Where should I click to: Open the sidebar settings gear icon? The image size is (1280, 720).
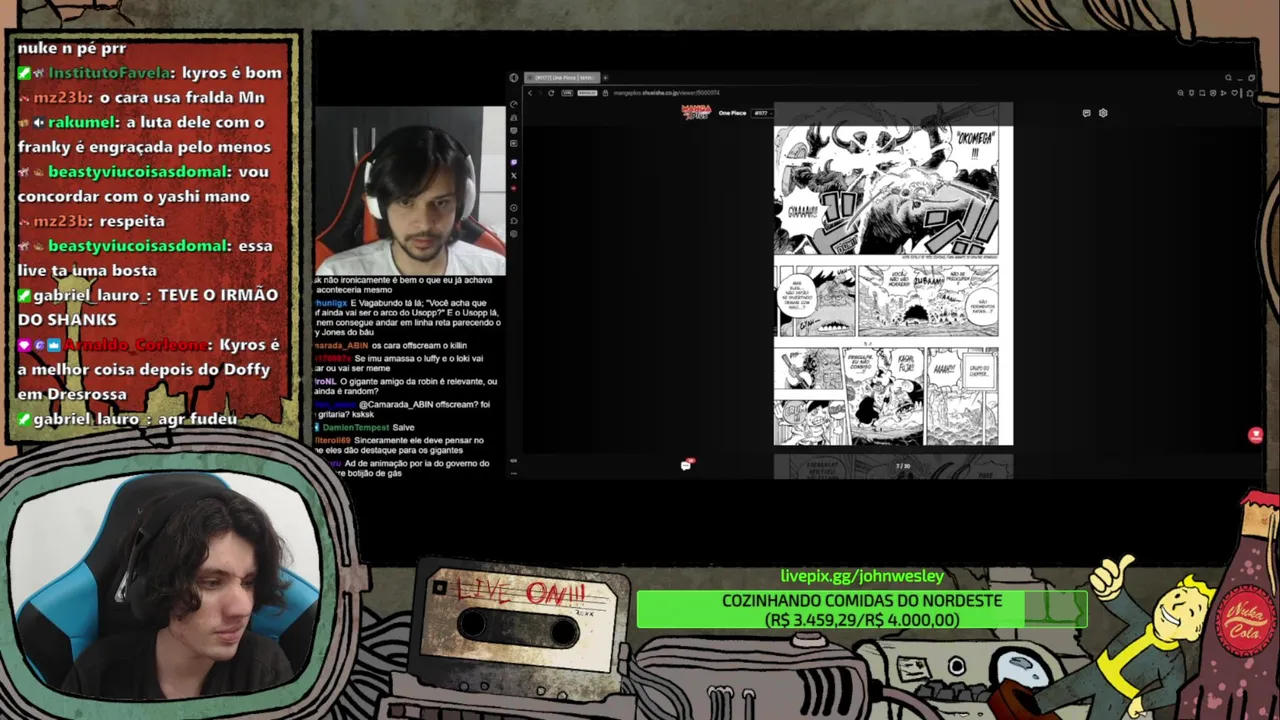click(x=514, y=233)
